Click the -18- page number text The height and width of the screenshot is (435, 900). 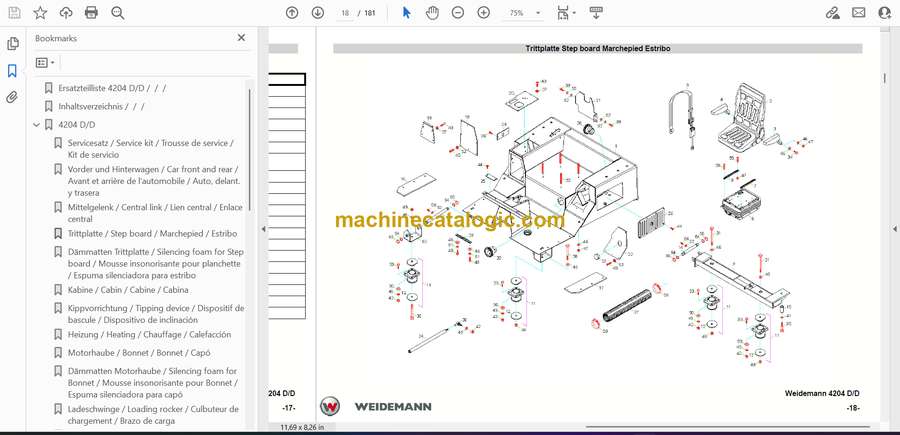[852, 407]
